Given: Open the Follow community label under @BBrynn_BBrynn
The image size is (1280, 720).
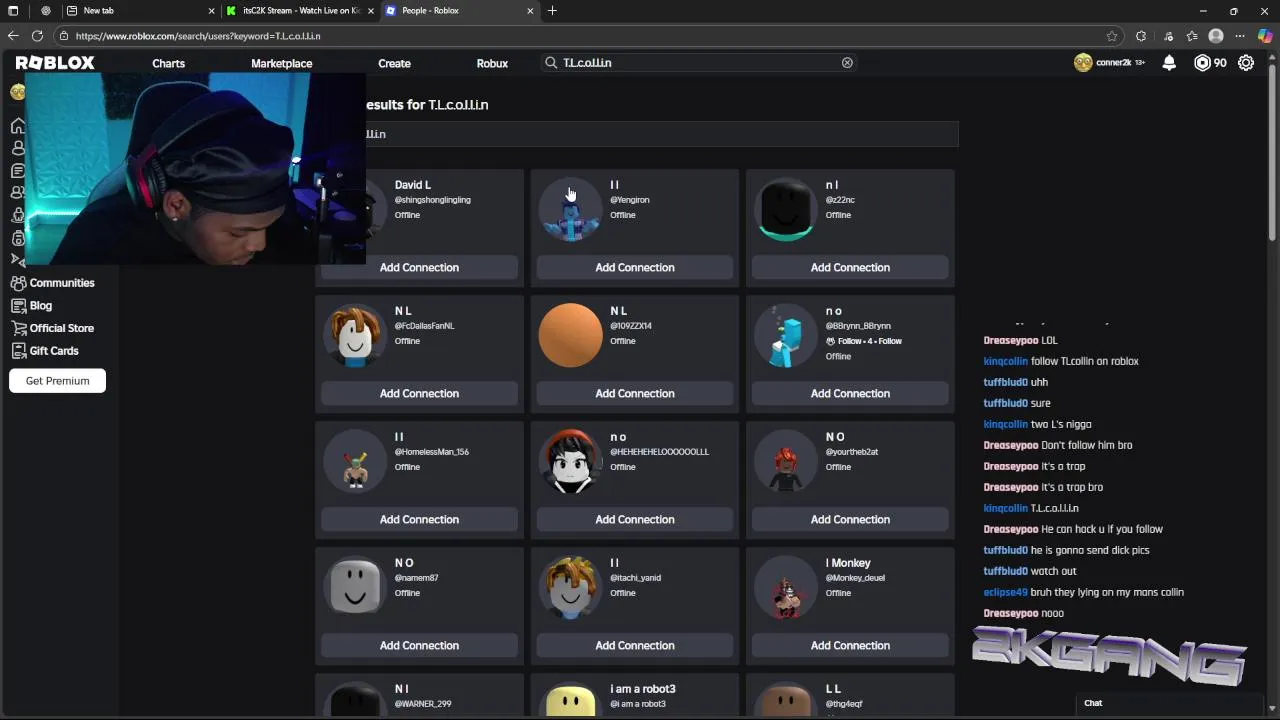Looking at the screenshot, I should 865,341.
